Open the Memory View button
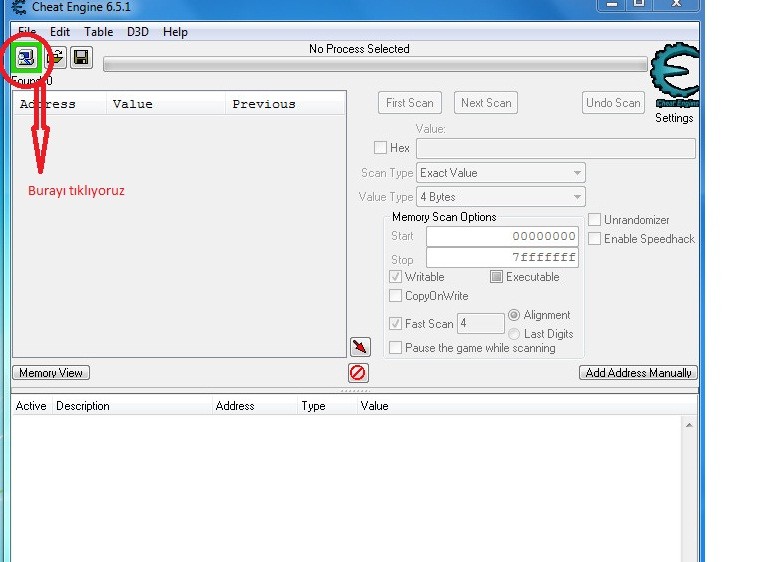 51,373
